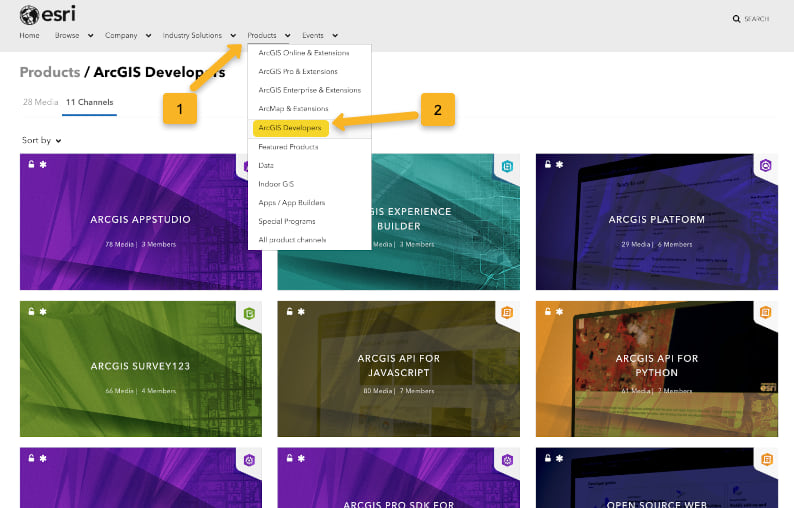
Task: Click the lock icon on ArcGIS Survey123 card
Action: 31,311
